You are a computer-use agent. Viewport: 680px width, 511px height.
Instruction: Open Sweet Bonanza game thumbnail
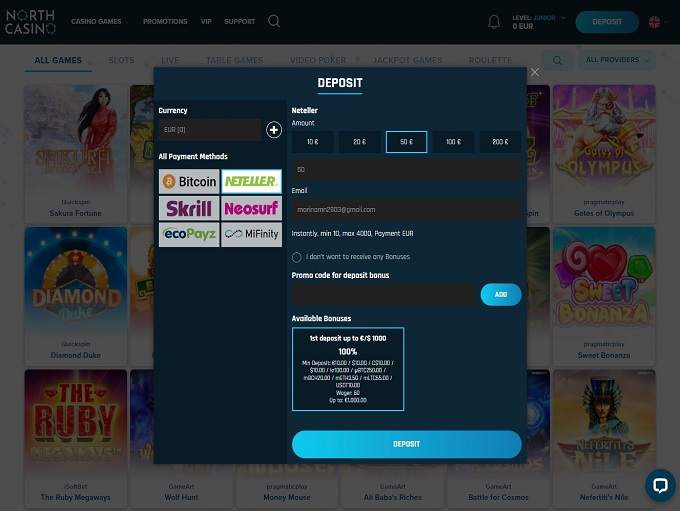tap(604, 281)
